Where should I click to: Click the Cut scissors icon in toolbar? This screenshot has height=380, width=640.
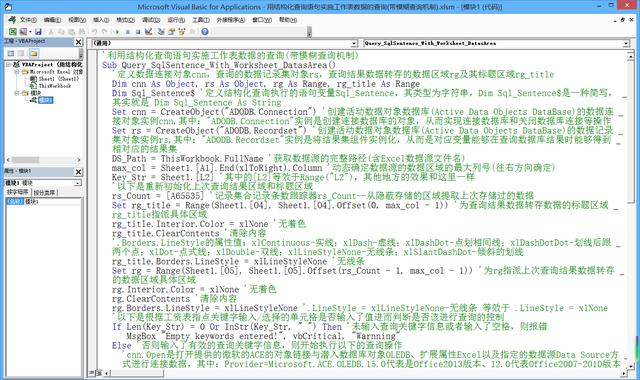tap(51, 31)
